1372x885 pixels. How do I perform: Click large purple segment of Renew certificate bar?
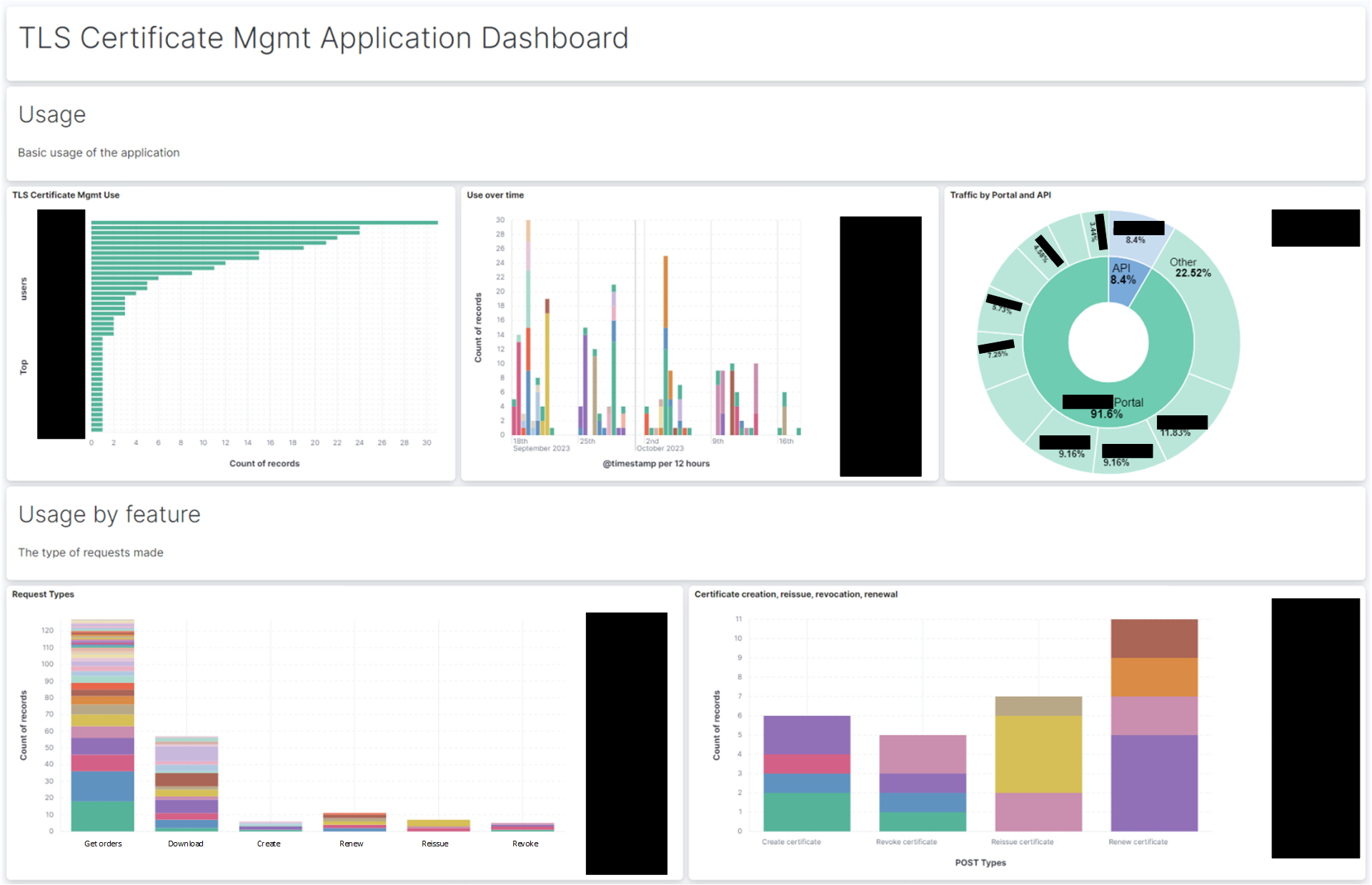click(1154, 783)
